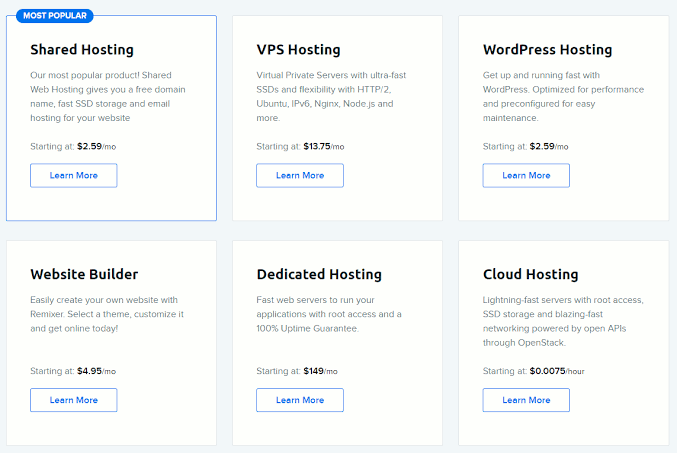Click Learn More under WordPress Hosting

point(526,175)
